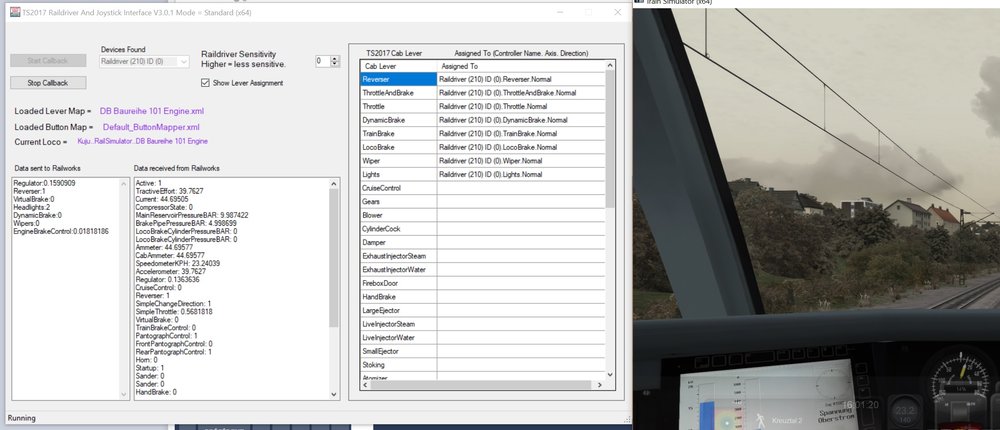
Task: Select the Reverser cab lever row
Action: [x=398, y=78]
